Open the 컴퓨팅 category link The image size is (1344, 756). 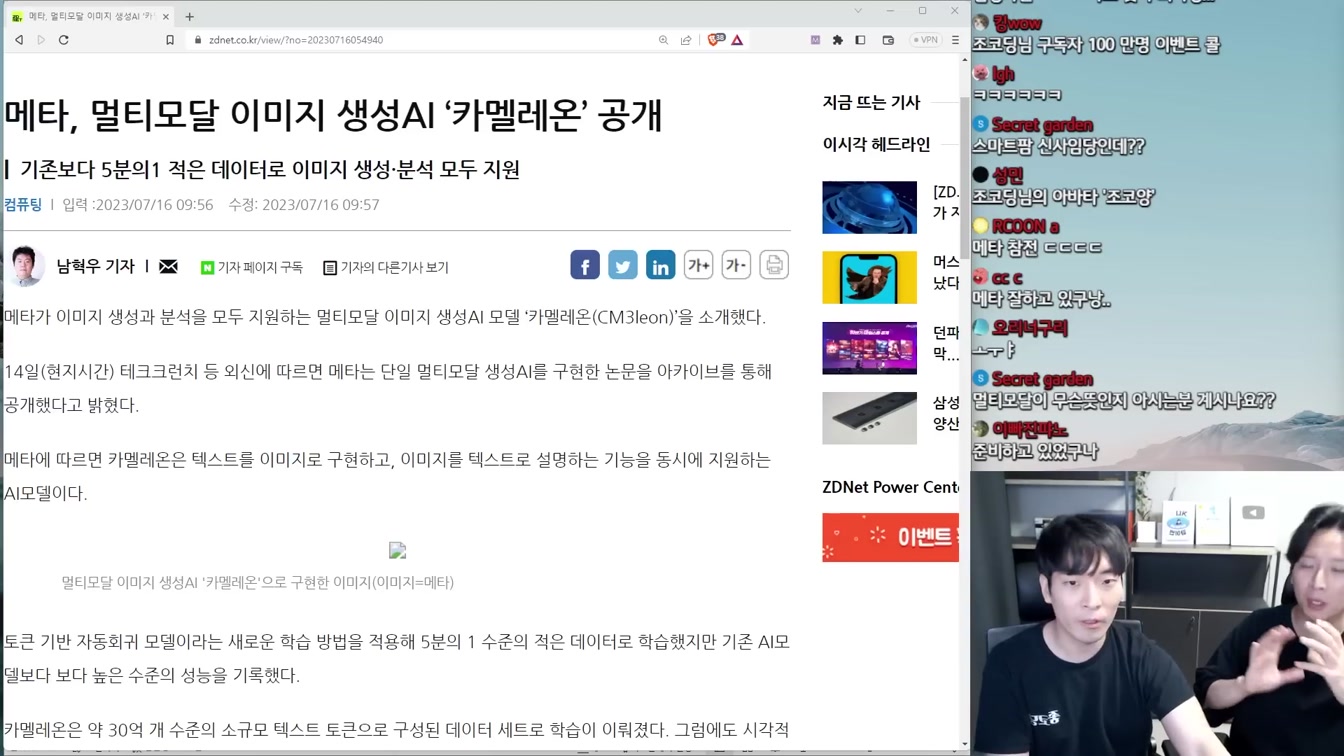[23, 204]
